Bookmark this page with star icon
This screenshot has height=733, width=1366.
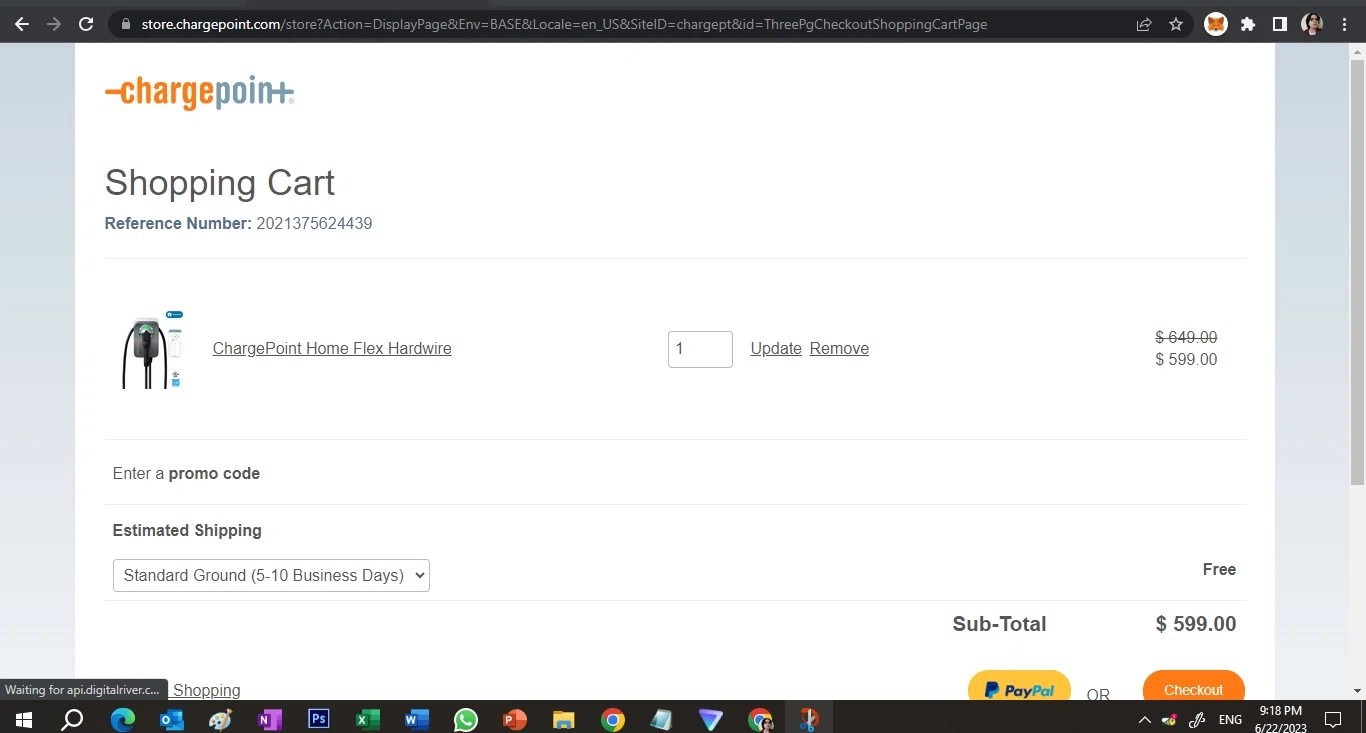pyautogui.click(x=1176, y=24)
